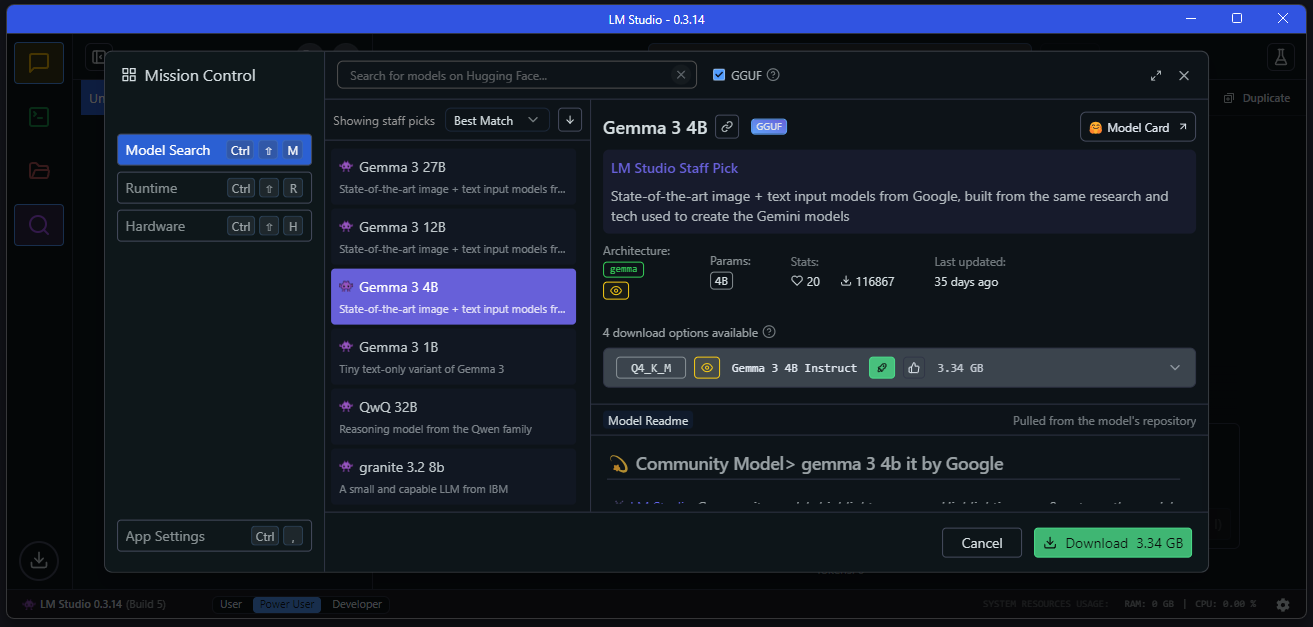Click the green rocket icon on download row
Image resolution: width=1313 pixels, height=627 pixels.
(x=882, y=368)
